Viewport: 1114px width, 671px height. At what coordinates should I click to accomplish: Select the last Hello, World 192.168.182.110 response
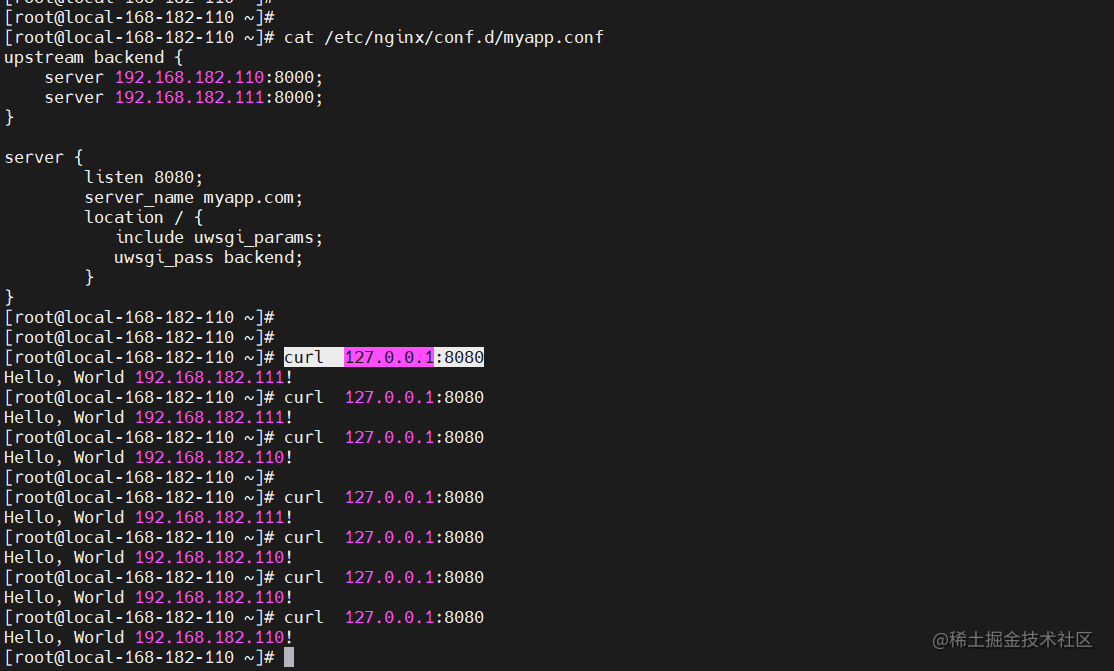(145, 637)
